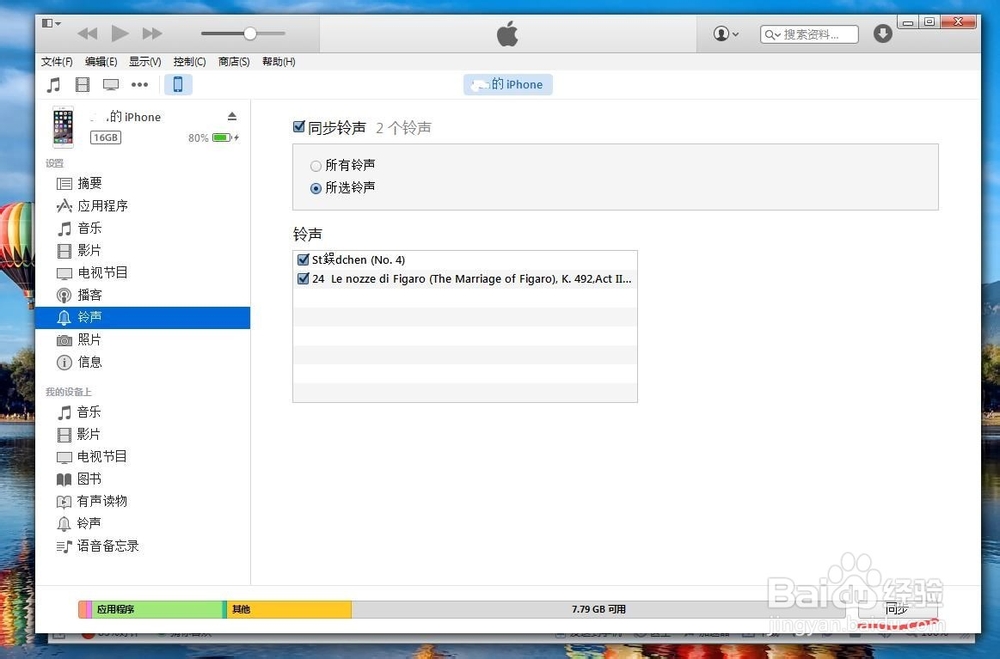Click the 同步 button at bottom right
1000x659 pixels.
click(x=897, y=609)
